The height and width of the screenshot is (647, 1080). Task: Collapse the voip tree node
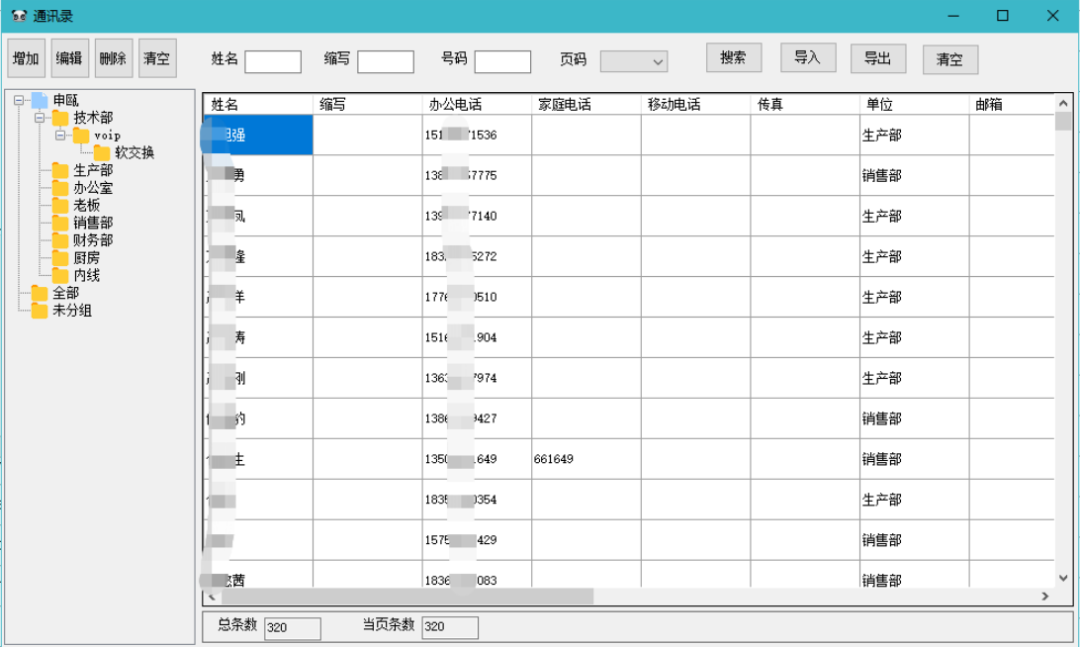click(60, 135)
